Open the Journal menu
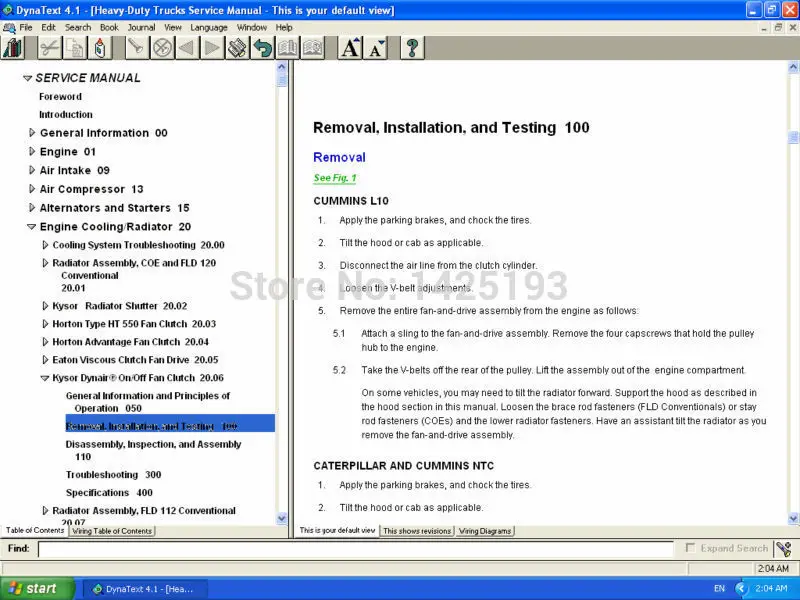The height and width of the screenshot is (600, 800). (141, 28)
